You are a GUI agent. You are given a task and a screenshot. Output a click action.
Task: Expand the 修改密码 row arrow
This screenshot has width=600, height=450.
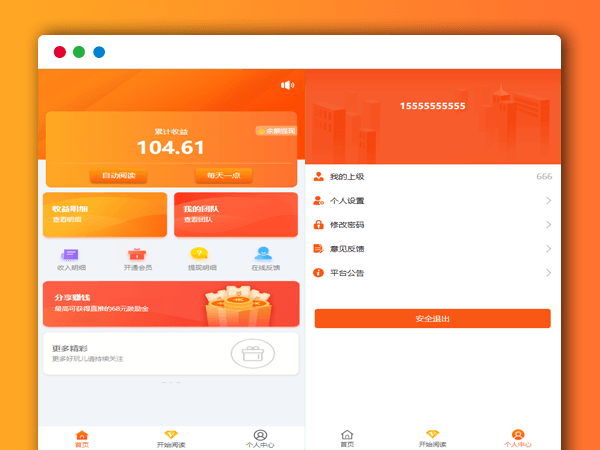[548, 225]
